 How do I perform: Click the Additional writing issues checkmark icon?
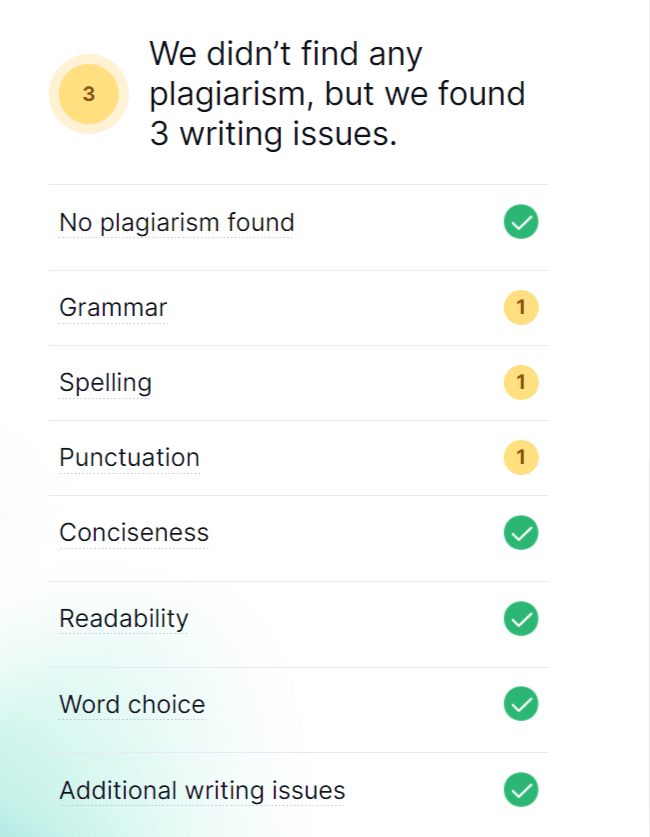click(520, 790)
